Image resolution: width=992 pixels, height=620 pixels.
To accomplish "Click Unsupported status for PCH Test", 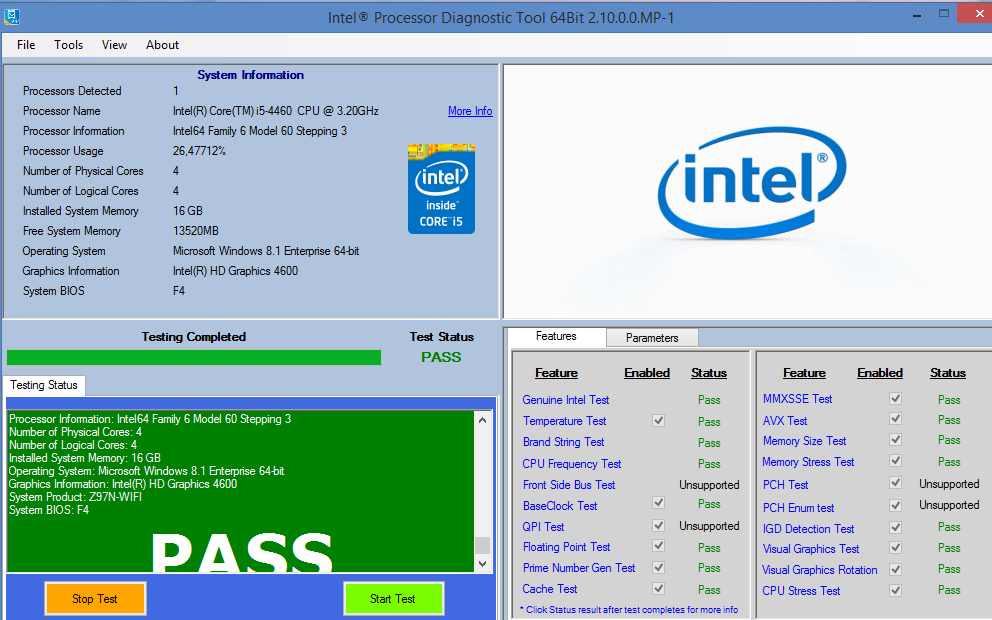I will tap(949, 483).
